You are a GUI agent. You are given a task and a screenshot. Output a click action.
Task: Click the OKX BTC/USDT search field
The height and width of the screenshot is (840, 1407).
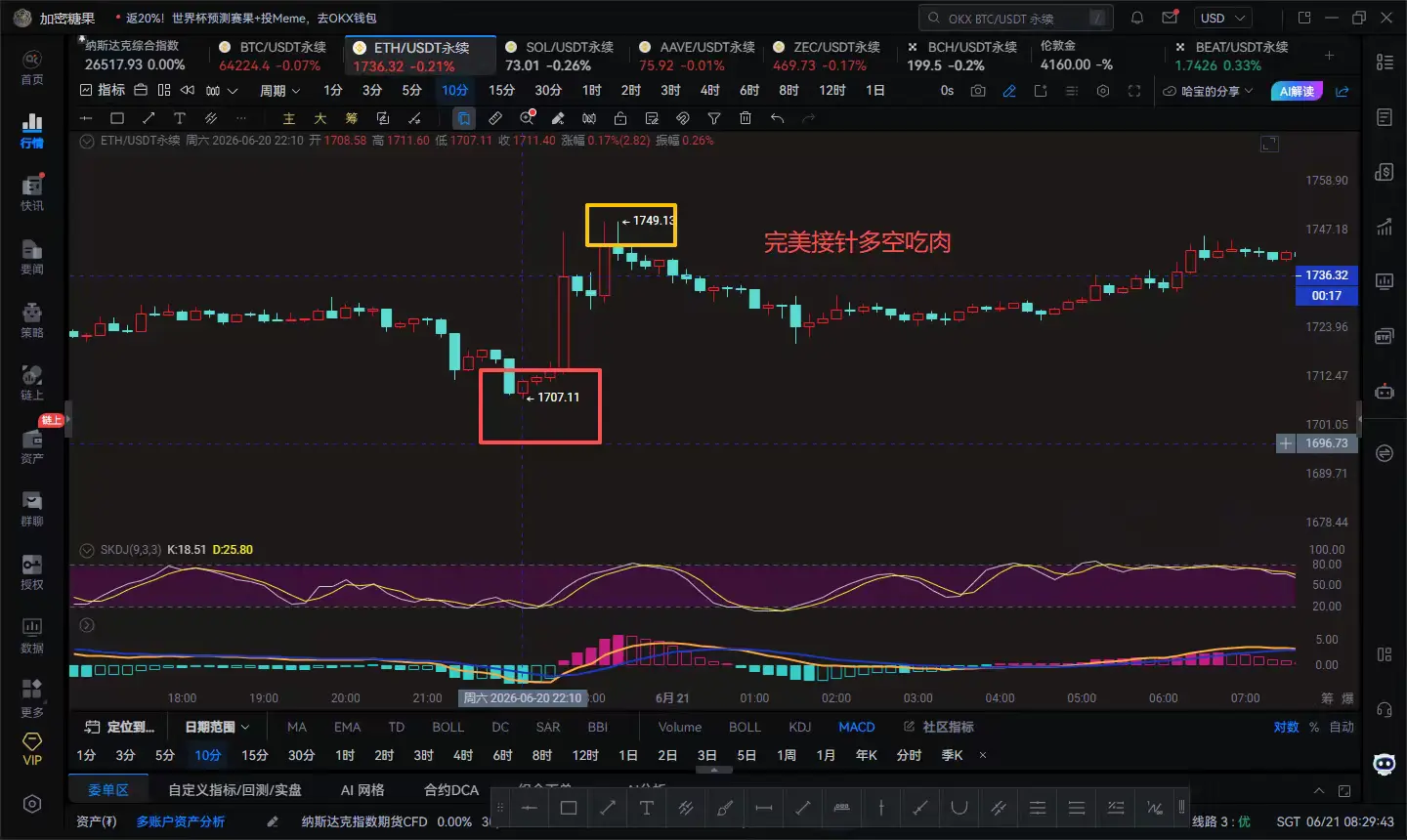[1016, 18]
